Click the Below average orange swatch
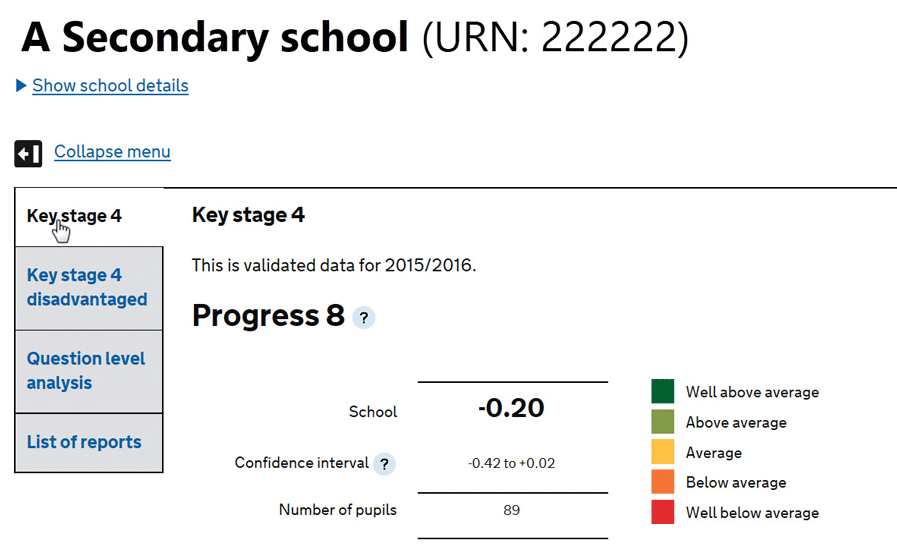 pos(662,482)
